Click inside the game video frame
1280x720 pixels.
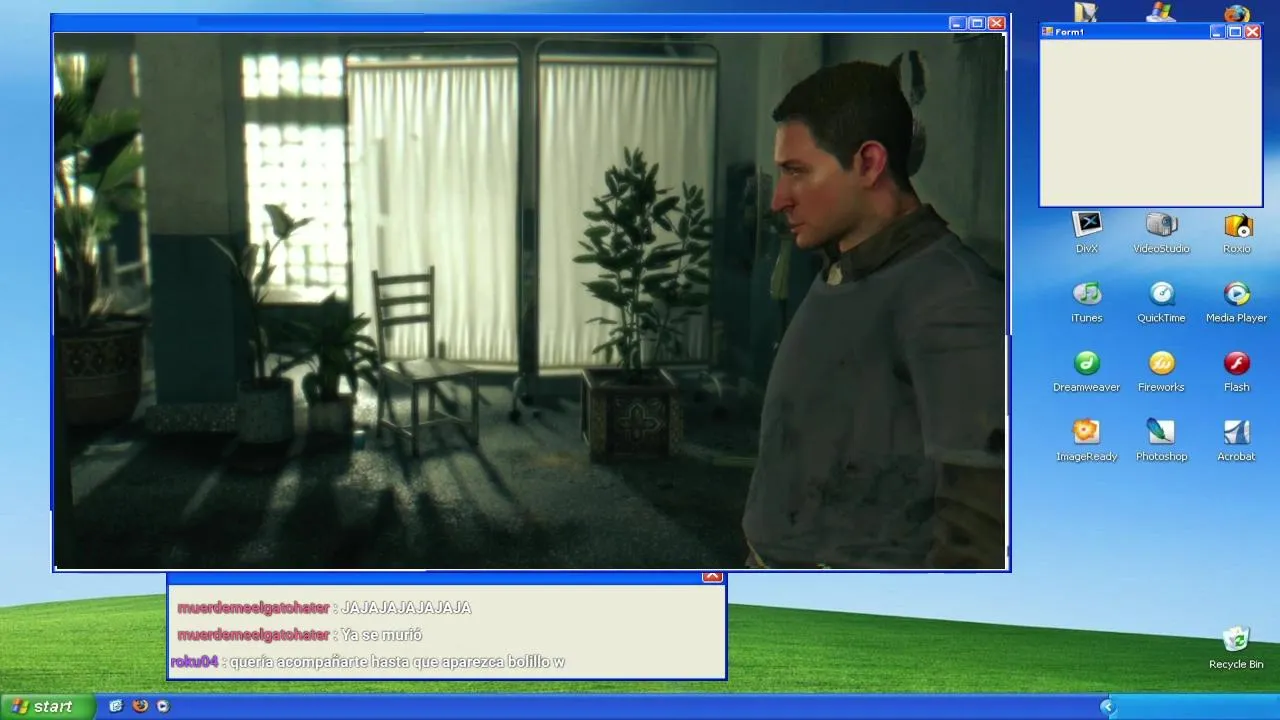tap(530, 300)
